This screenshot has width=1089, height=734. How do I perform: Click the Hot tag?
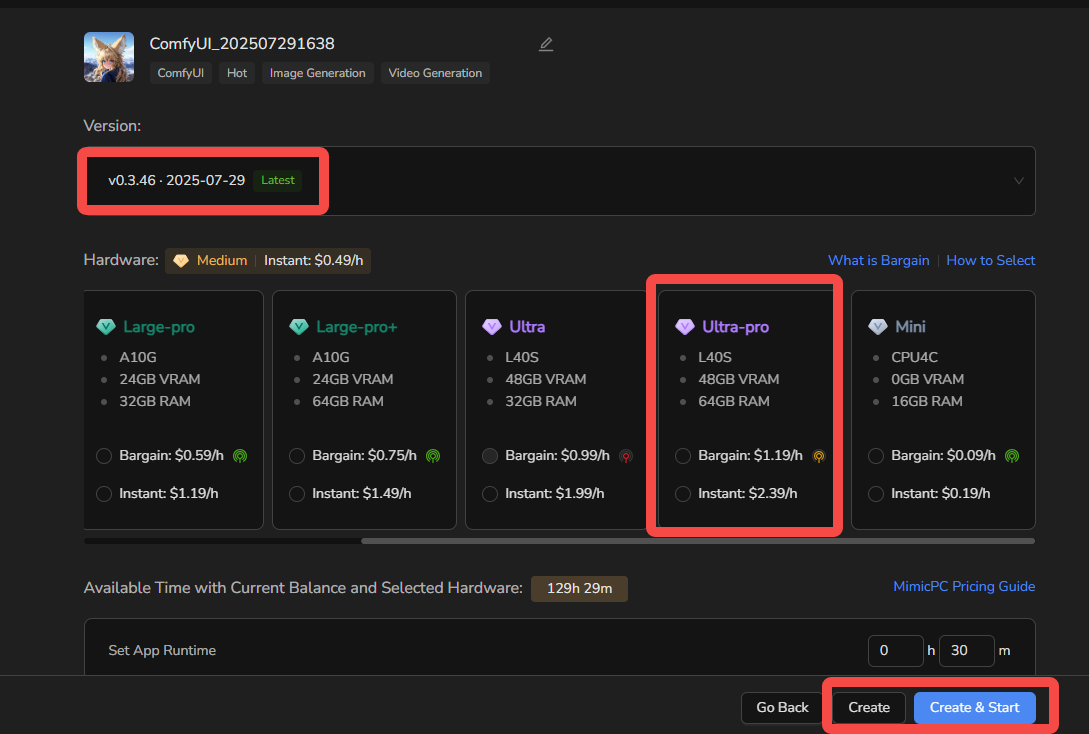click(237, 73)
